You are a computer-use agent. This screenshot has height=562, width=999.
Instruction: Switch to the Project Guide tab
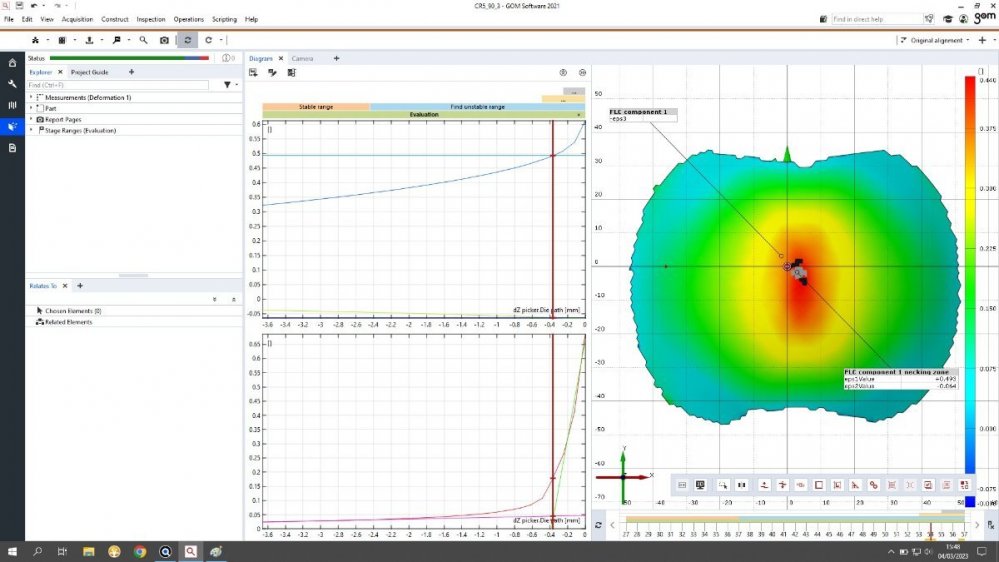[89, 72]
